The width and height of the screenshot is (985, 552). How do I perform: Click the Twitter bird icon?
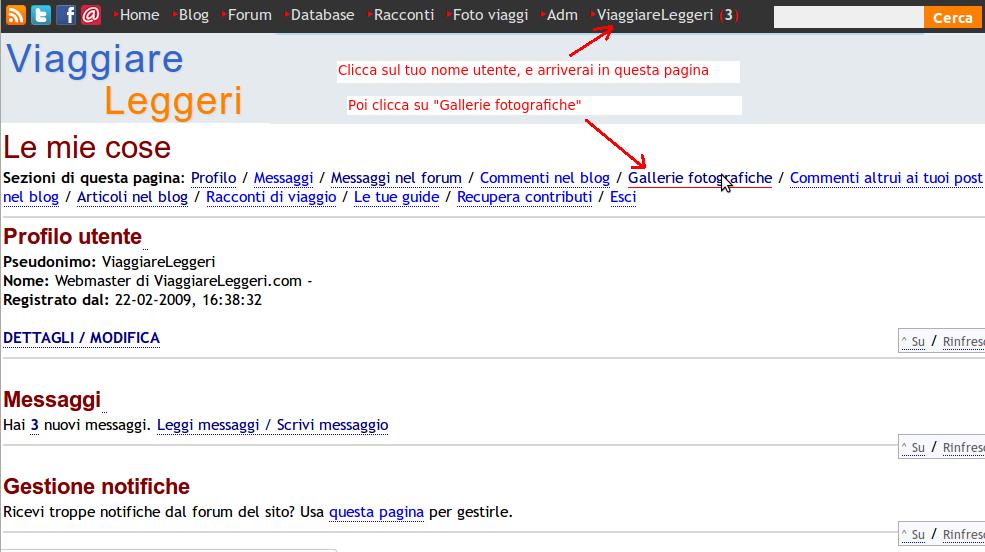pyautogui.click(x=41, y=15)
